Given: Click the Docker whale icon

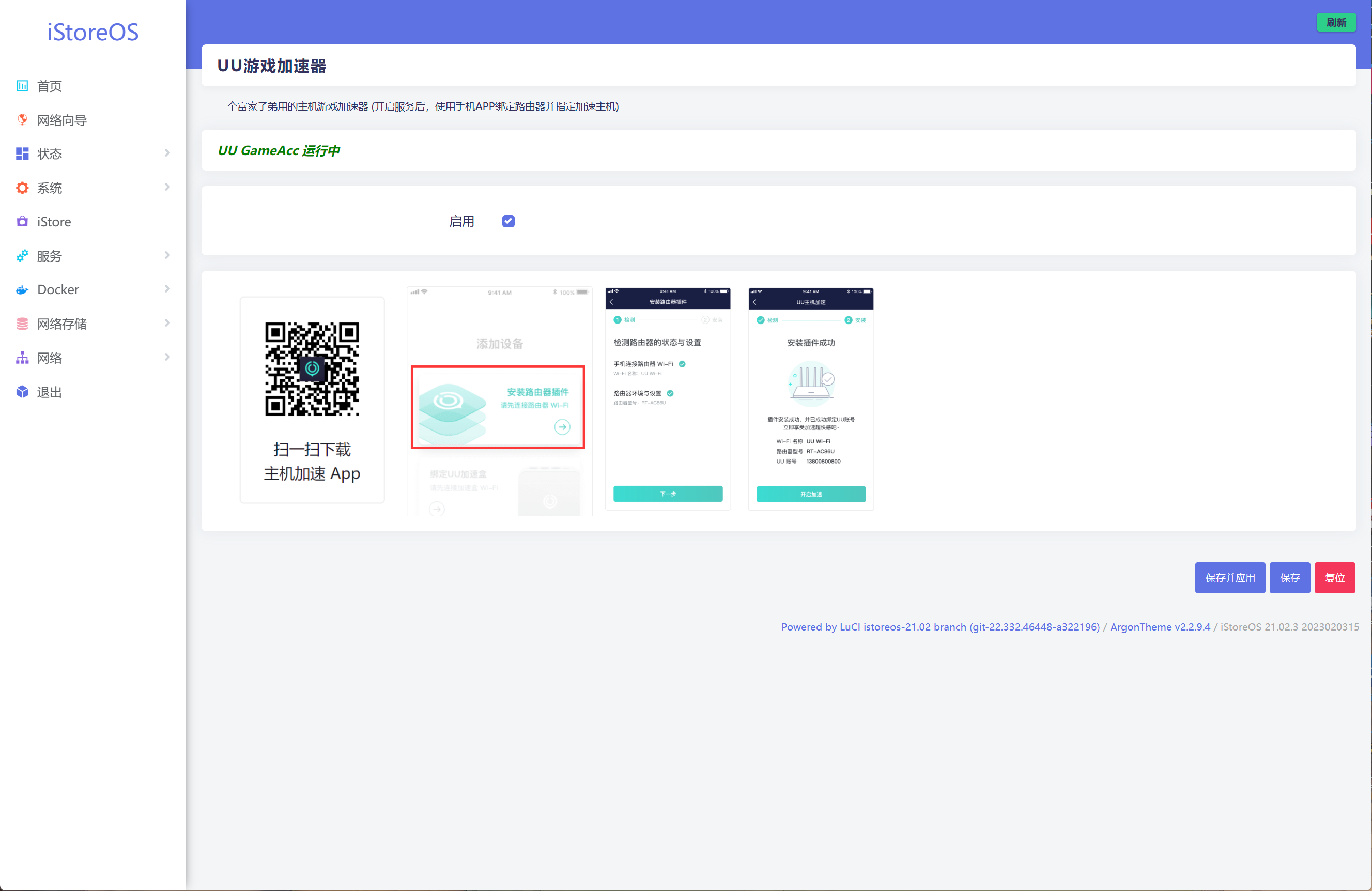Looking at the screenshot, I should coord(22,289).
